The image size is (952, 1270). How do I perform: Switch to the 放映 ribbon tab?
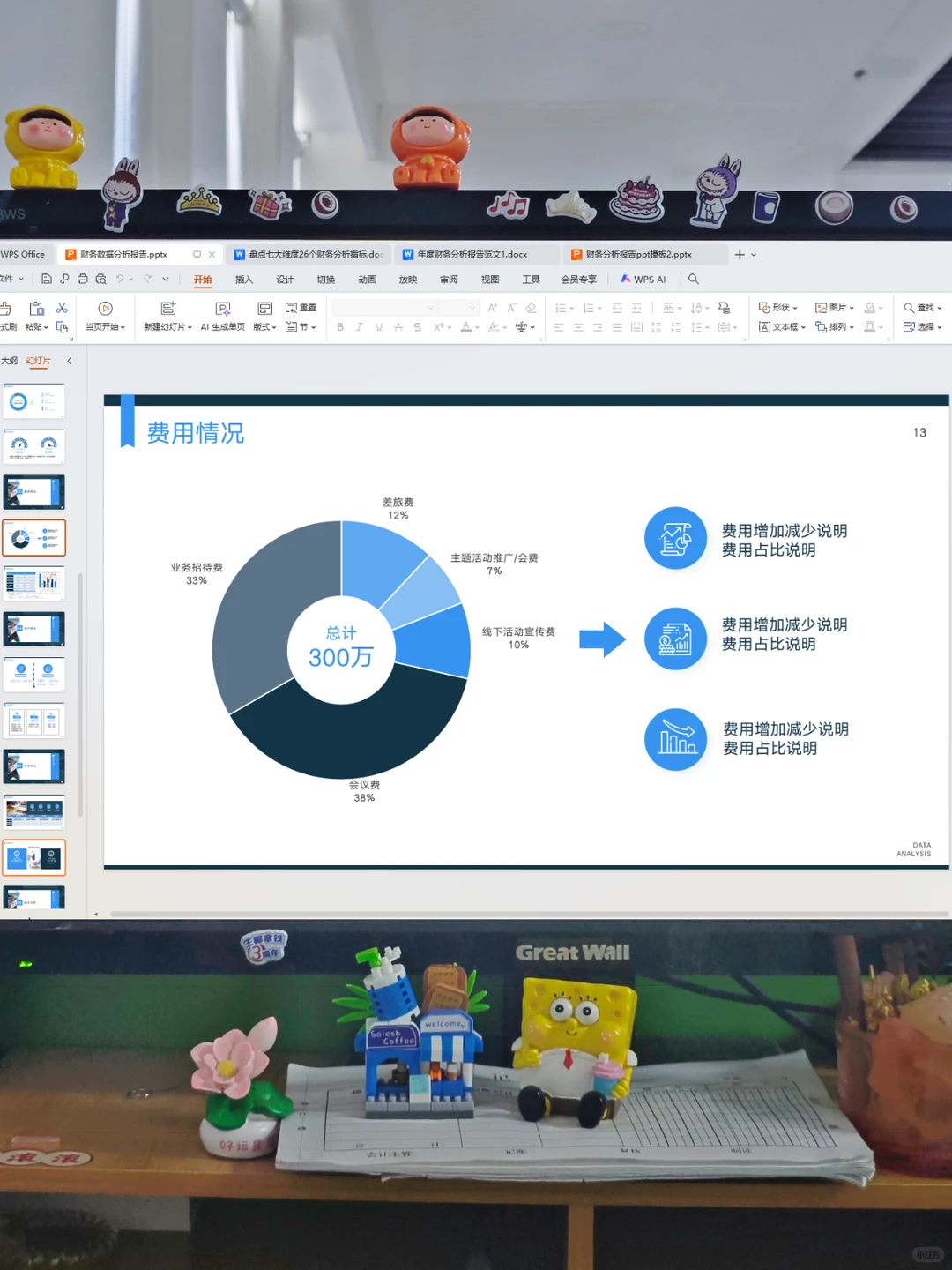408,280
